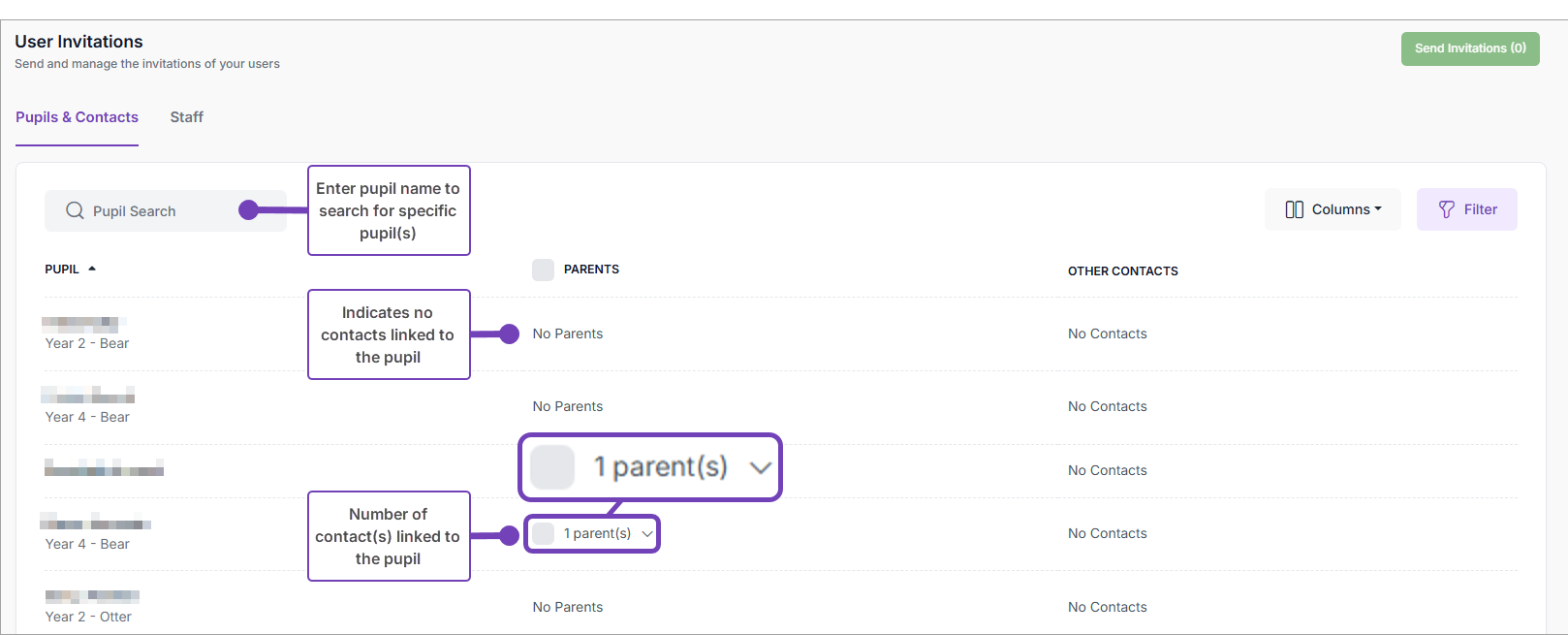Click the funnel icon on the Filter button
Viewport: 1568px width, 635px height.
pyautogui.click(x=1446, y=209)
